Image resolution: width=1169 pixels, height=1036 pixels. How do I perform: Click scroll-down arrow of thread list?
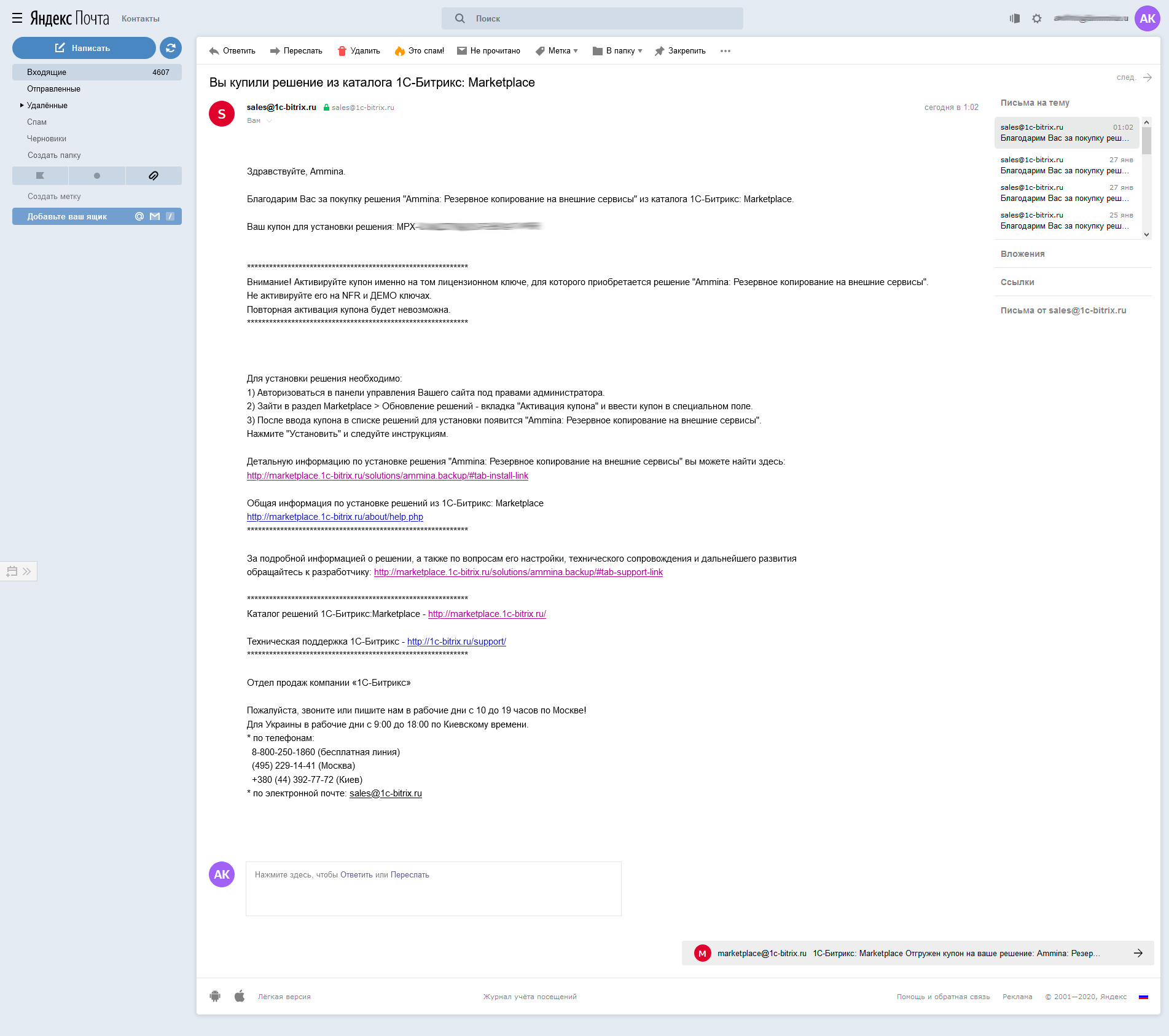(1146, 235)
